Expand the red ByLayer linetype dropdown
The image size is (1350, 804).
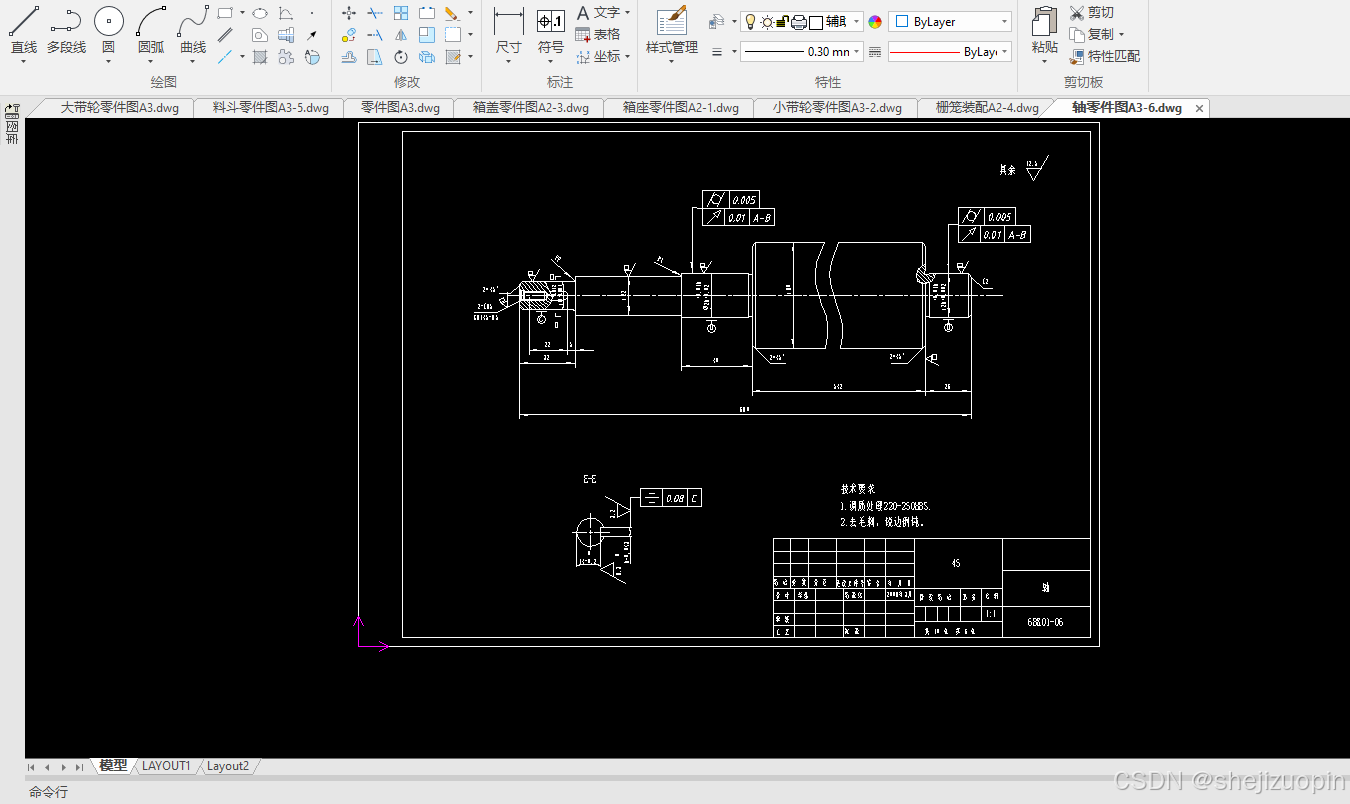pyautogui.click(x=950, y=51)
